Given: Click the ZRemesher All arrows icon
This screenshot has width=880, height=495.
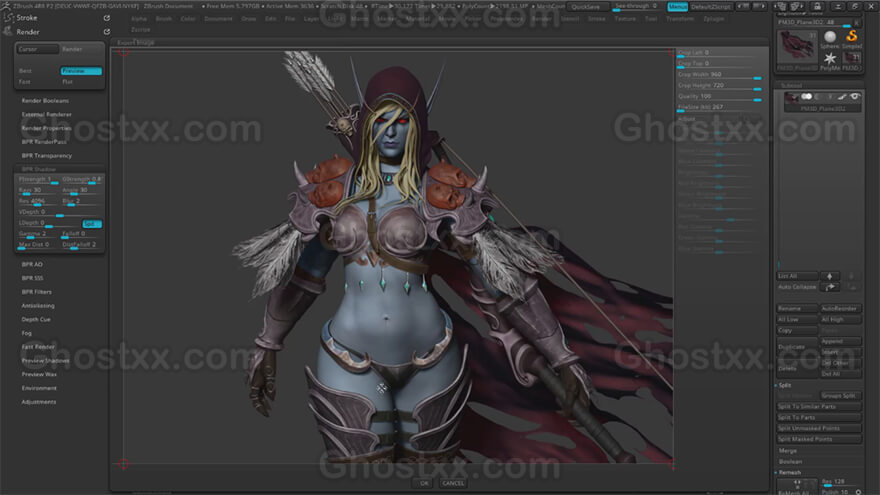Looking at the screenshot, I should pyautogui.click(x=797, y=484).
